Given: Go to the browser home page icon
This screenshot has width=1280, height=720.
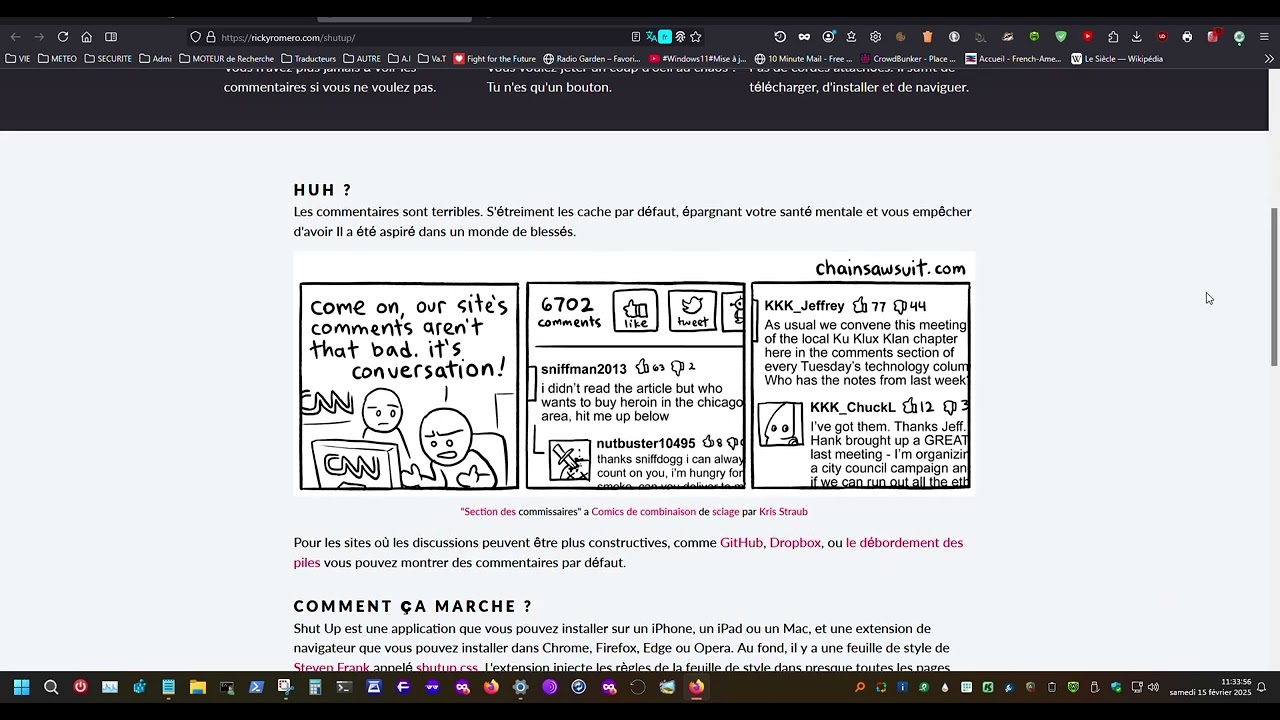Looking at the screenshot, I should (87, 37).
